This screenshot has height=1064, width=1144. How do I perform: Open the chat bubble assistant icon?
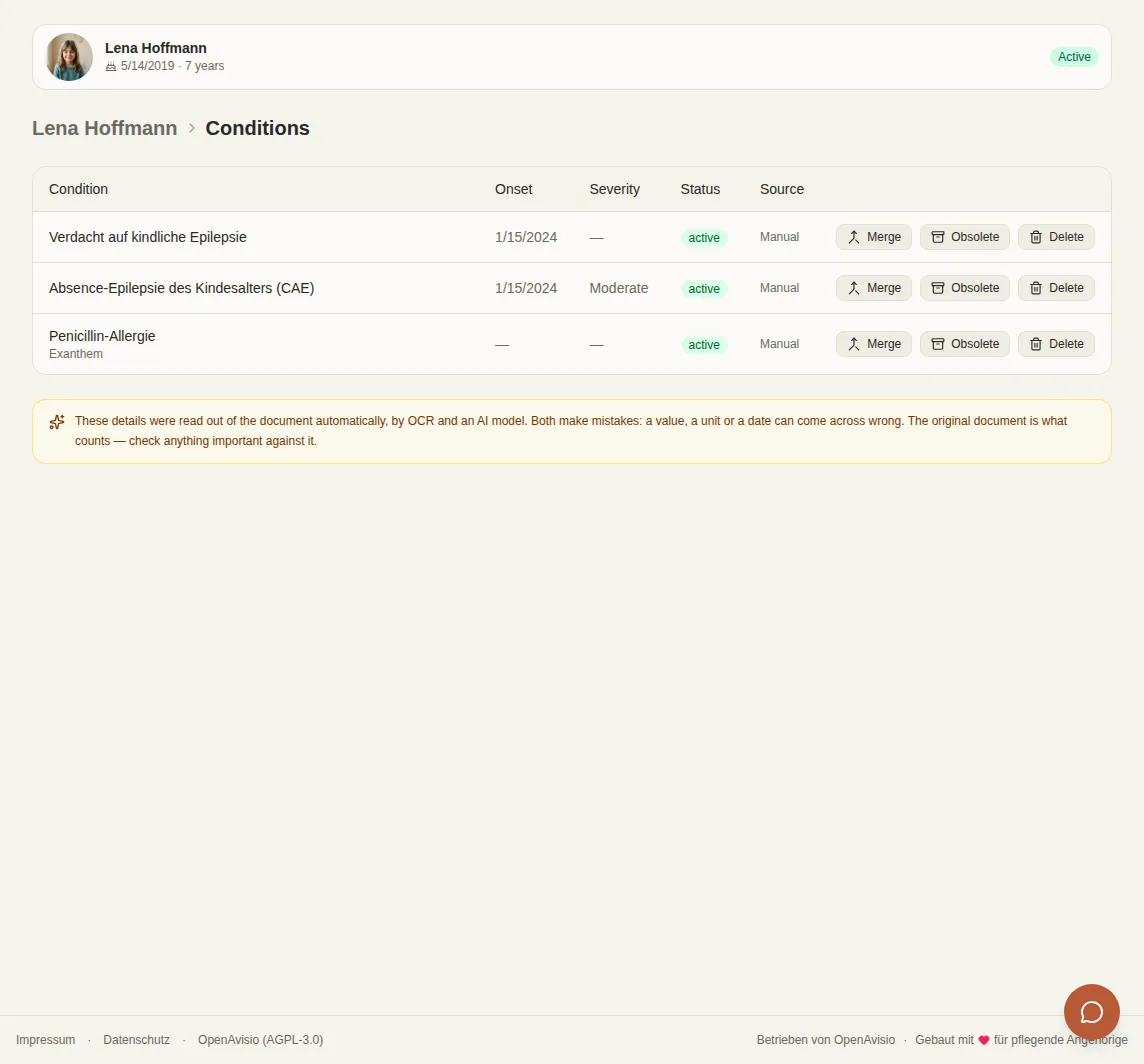click(1091, 1012)
